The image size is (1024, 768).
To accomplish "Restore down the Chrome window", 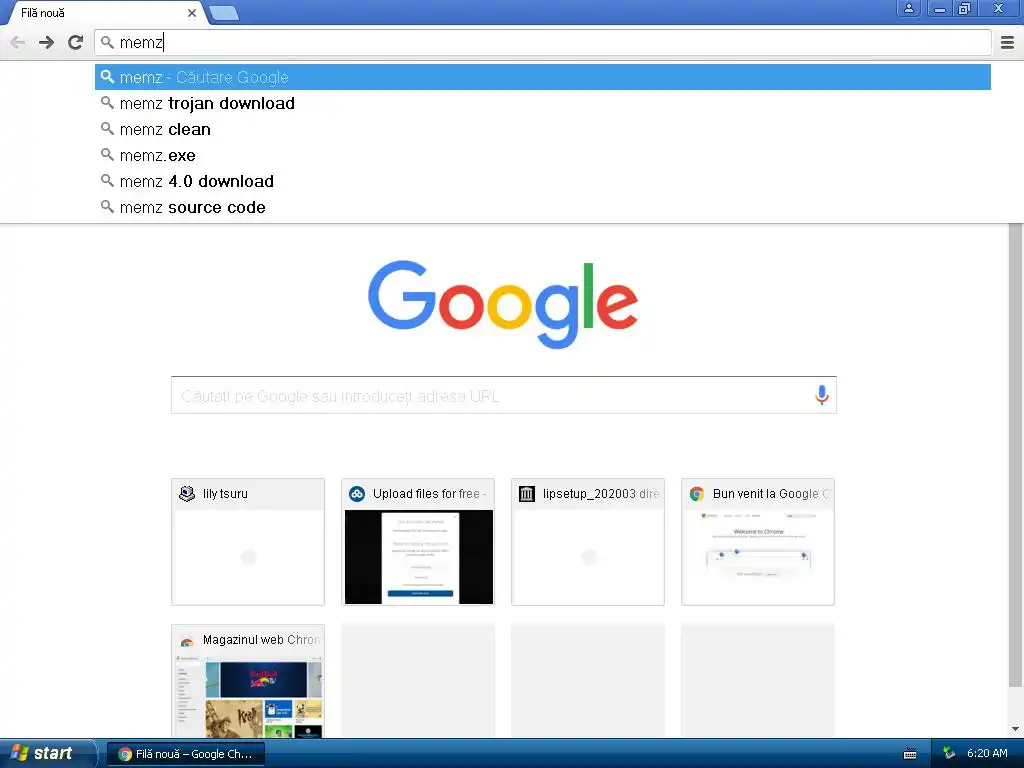I will point(965,8).
